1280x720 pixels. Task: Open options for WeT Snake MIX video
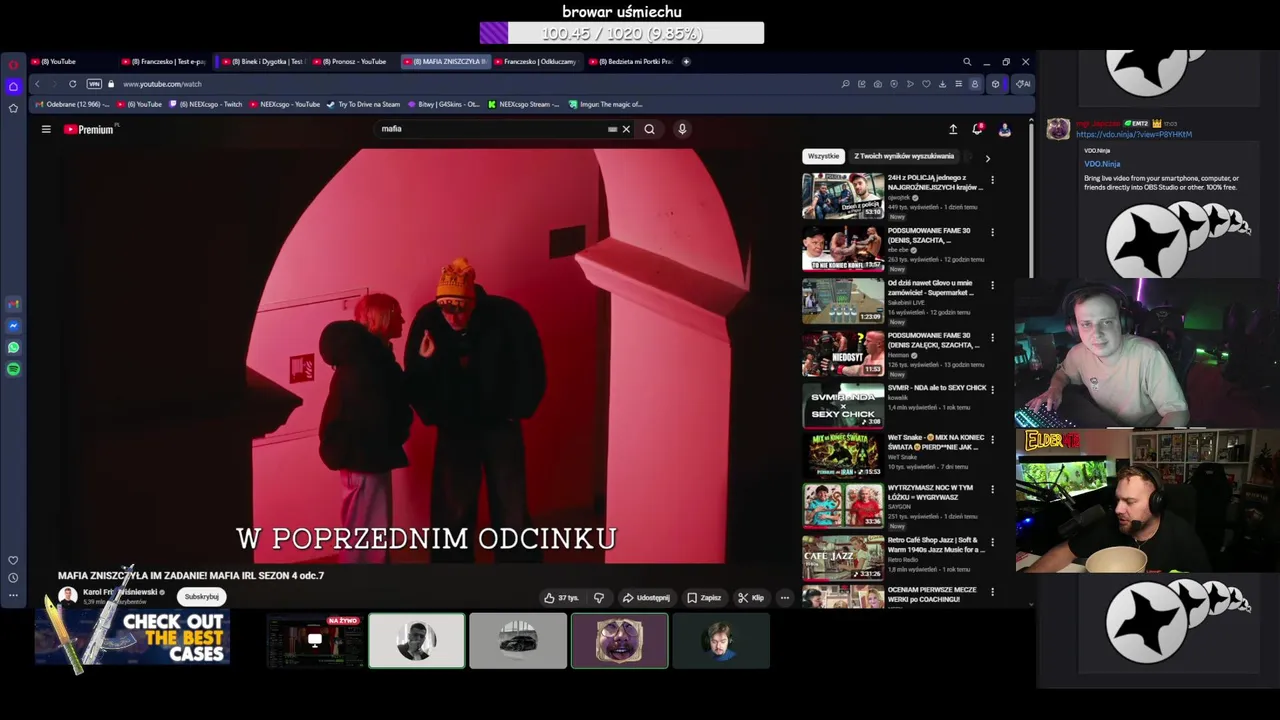[x=992, y=439]
